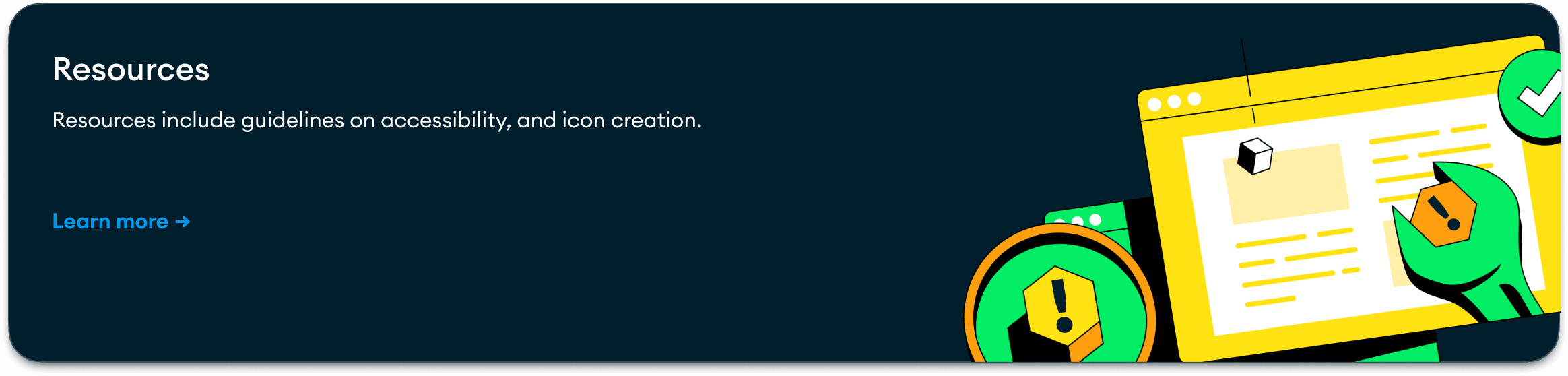Click the three white dots on the yellow window
The height and width of the screenshot is (376, 1568).
coord(1174,102)
